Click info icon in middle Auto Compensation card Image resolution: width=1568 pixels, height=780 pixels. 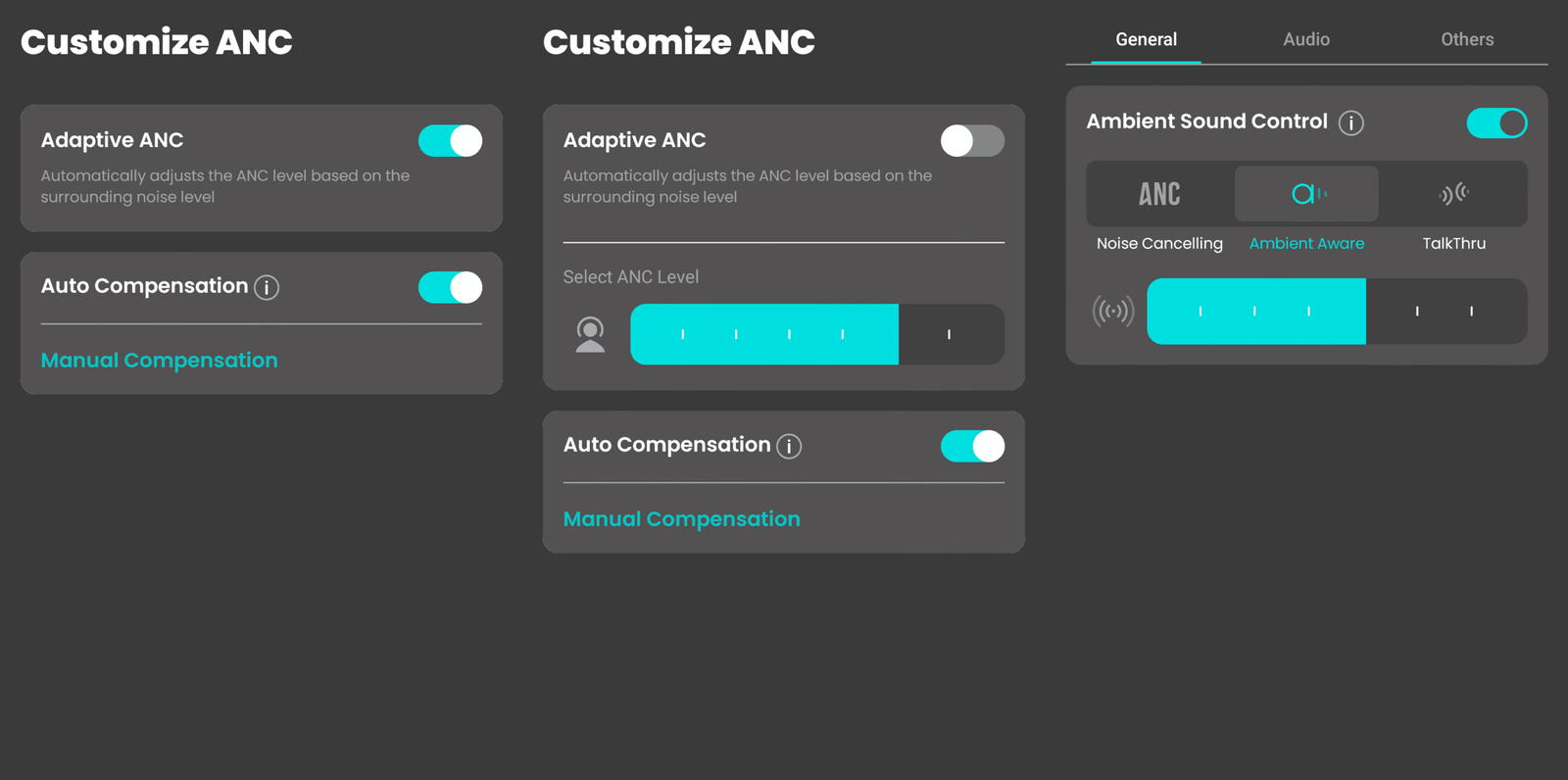[x=789, y=447]
